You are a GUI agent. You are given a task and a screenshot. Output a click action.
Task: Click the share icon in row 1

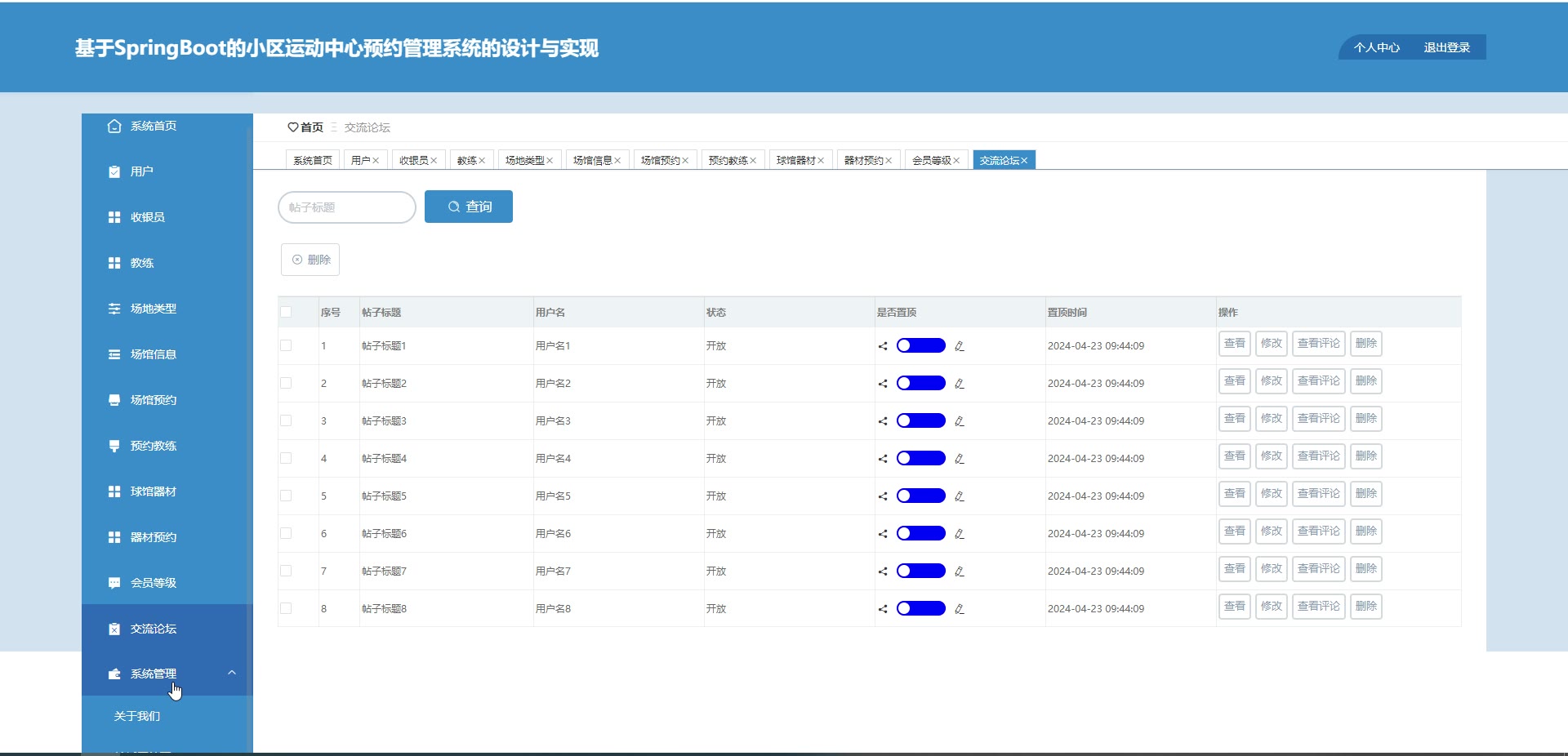[883, 346]
